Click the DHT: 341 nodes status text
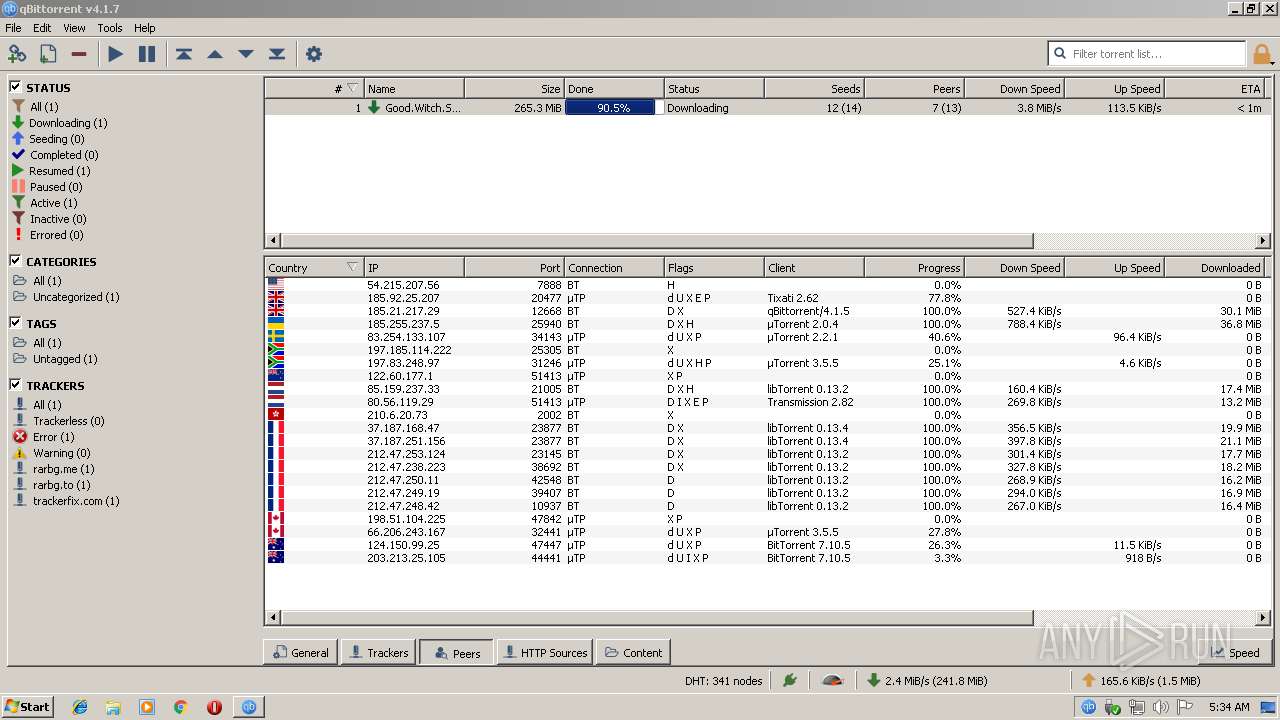The height and width of the screenshot is (720, 1280). click(x=724, y=681)
